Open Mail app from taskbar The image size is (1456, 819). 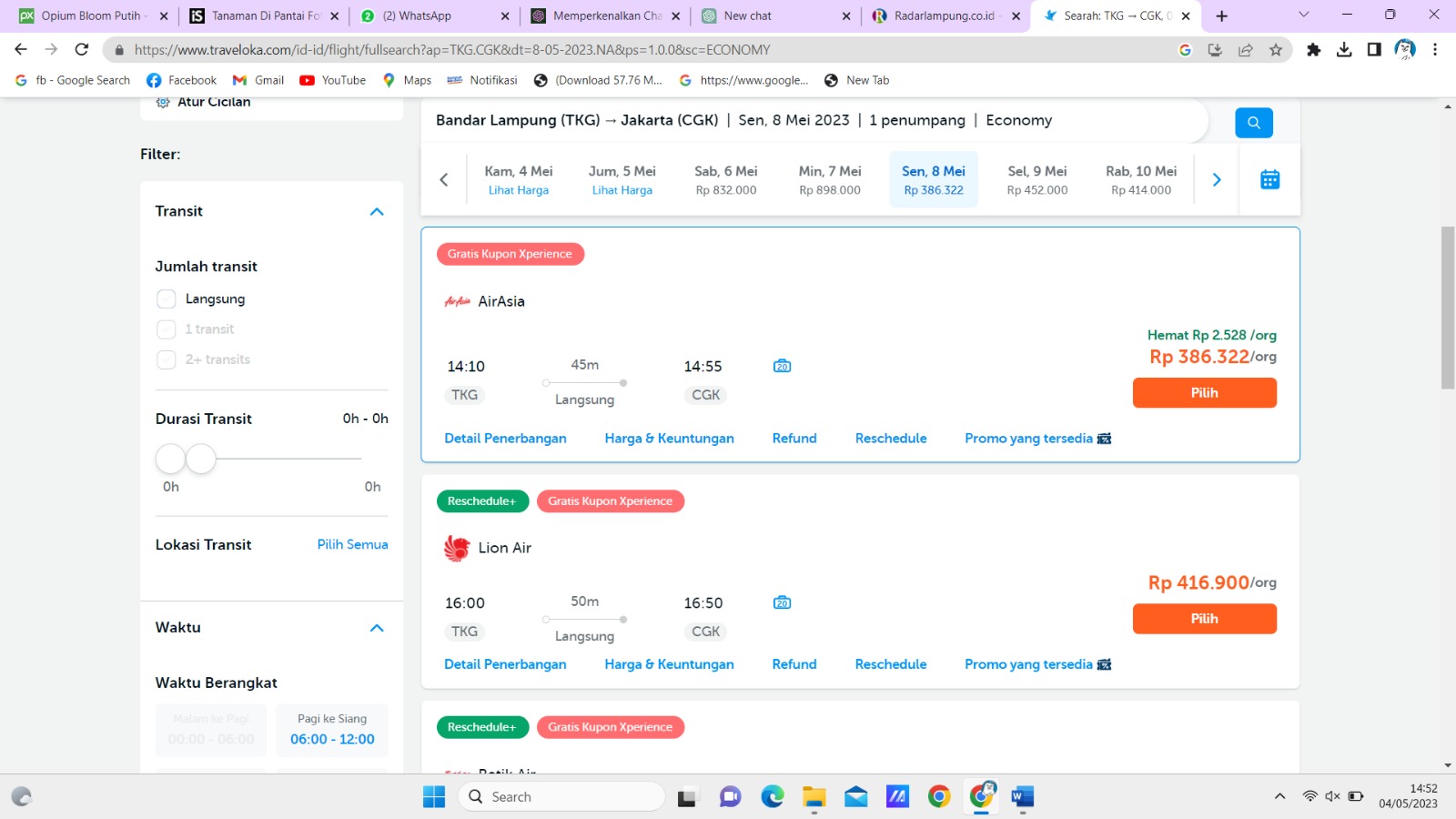[x=855, y=797]
